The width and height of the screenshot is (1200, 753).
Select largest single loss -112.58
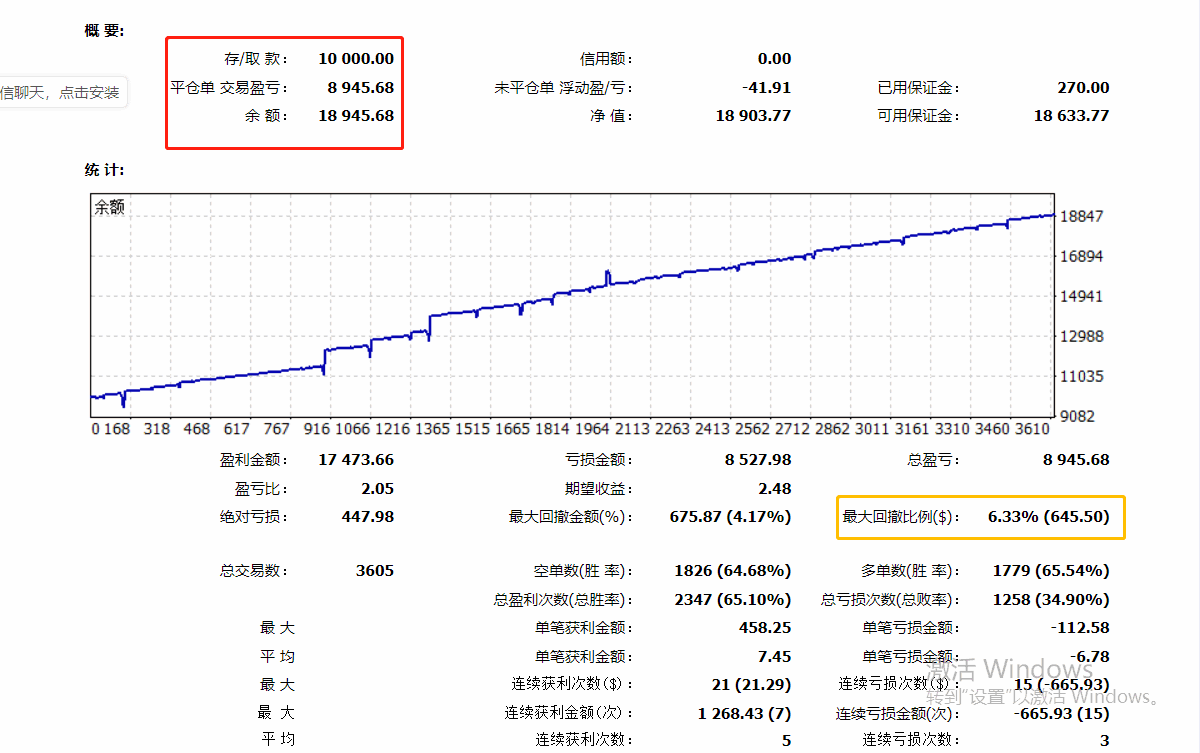tap(1081, 628)
